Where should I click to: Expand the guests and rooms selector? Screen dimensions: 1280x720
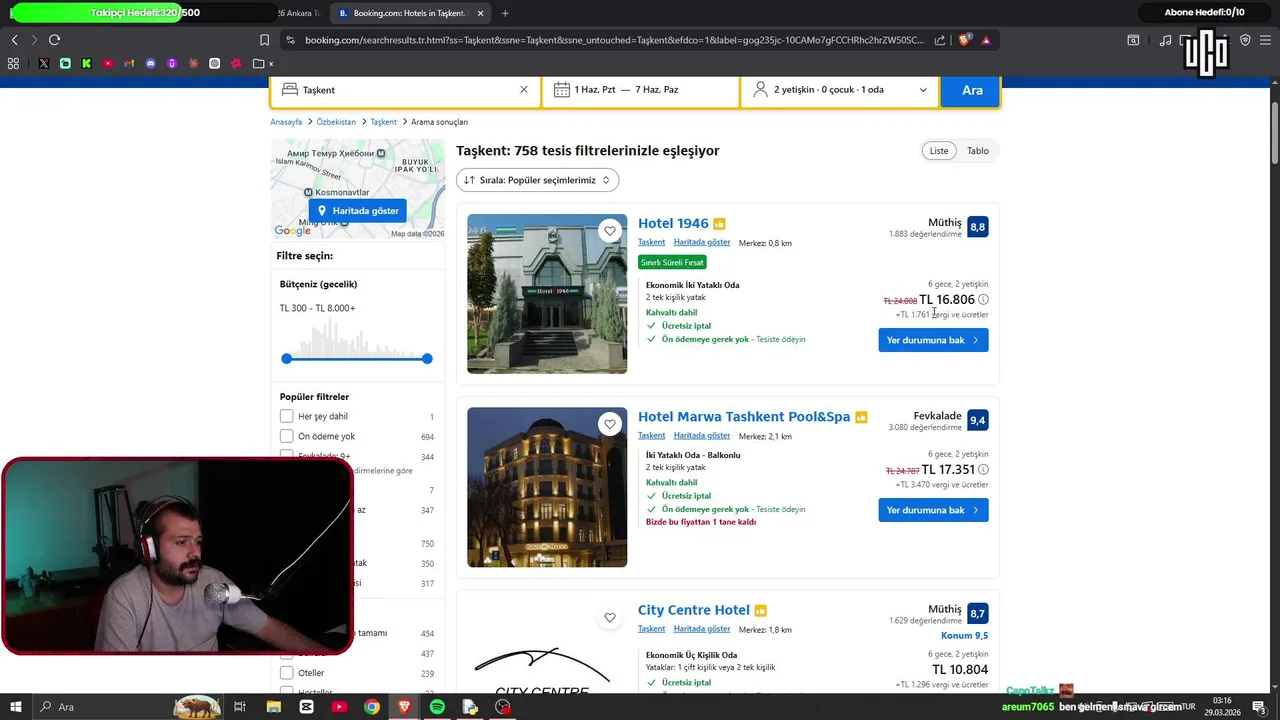coord(840,90)
